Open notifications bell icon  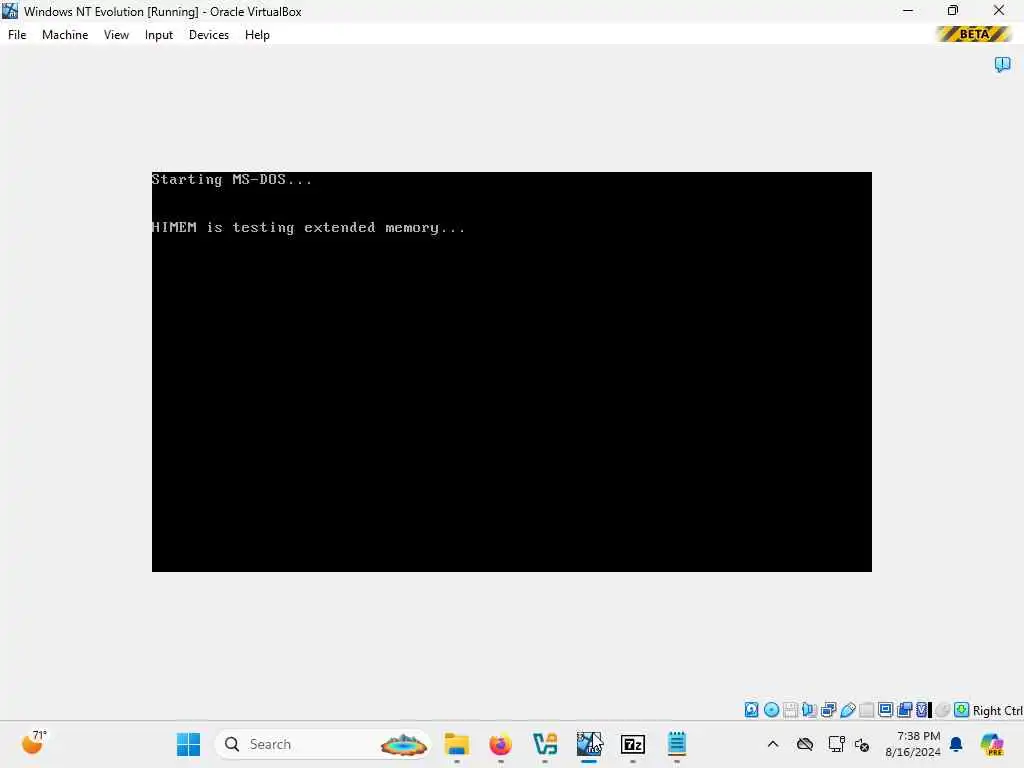956,744
